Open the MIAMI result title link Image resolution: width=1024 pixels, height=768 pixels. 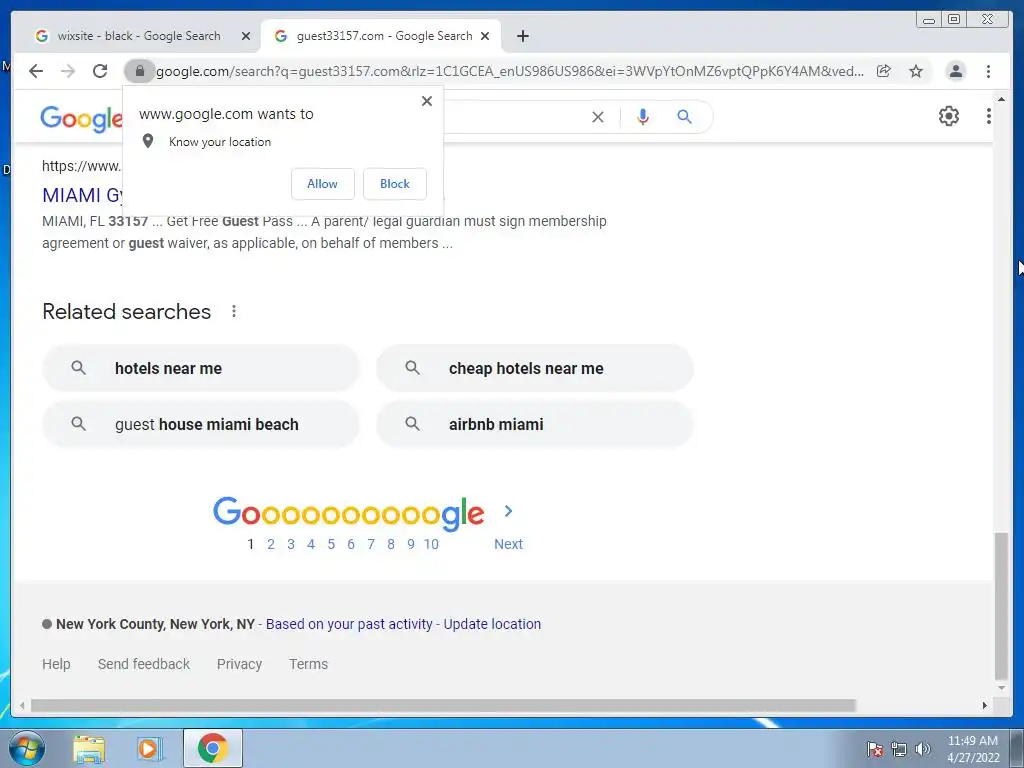[x=82, y=195]
